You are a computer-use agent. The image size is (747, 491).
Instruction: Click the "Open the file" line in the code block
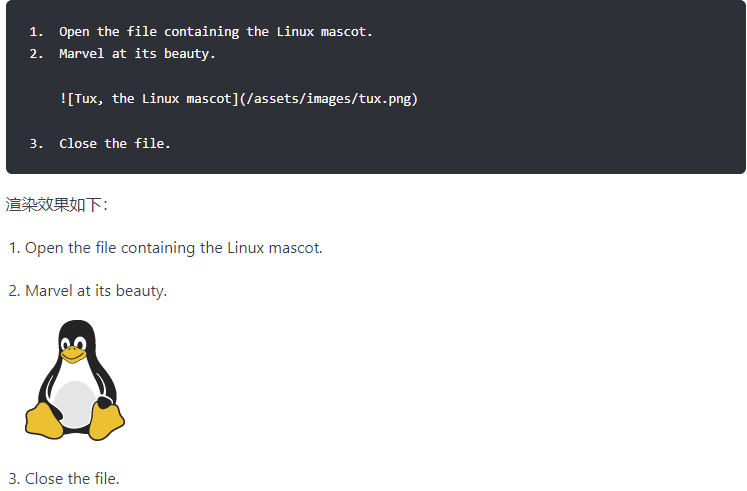coord(215,32)
